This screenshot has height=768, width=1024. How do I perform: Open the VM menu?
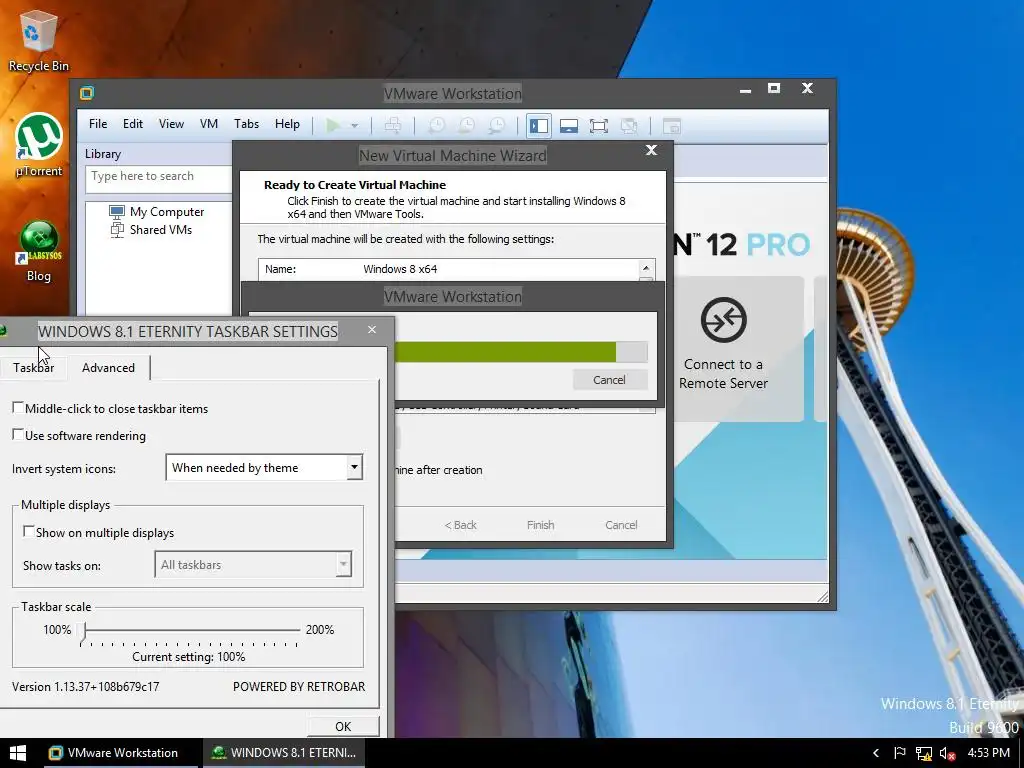coord(209,124)
